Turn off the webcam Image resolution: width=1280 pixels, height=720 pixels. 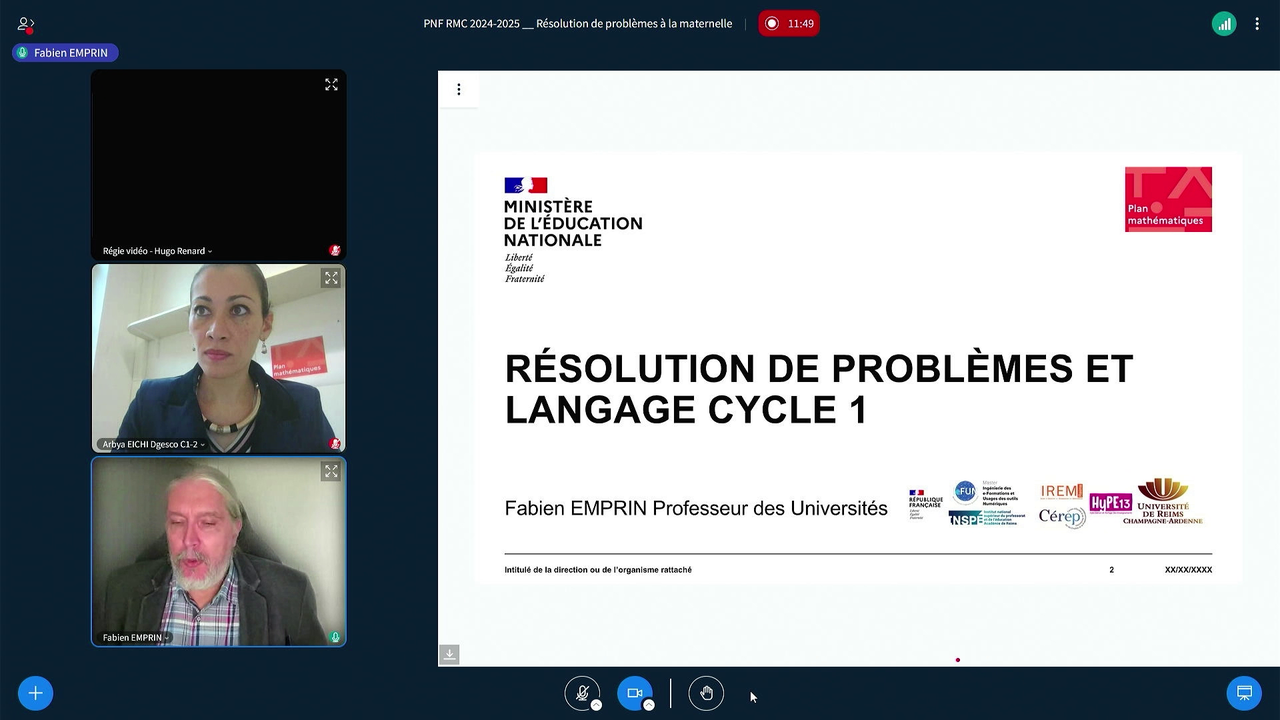[x=634, y=692]
